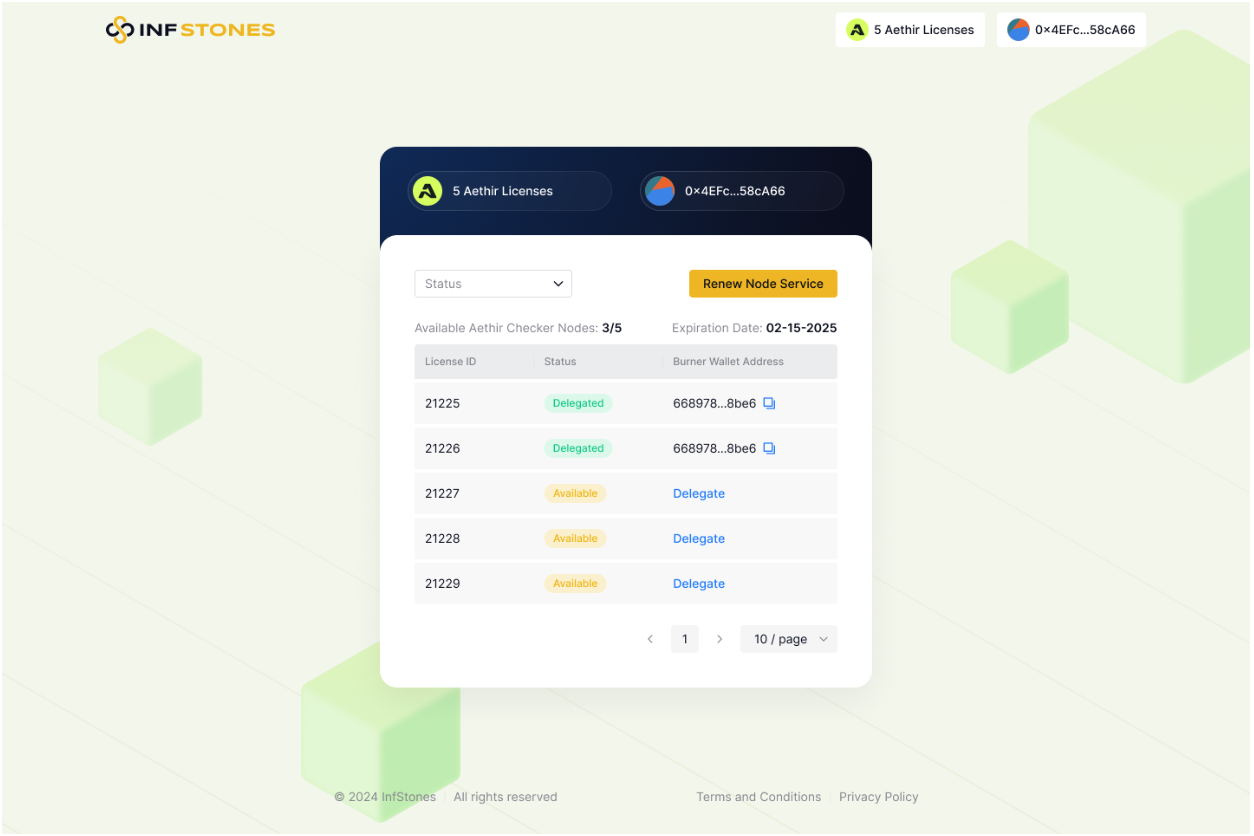Click the Aethir icon in top header
The height and width of the screenshot is (836, 1254).
coord(857,30)
